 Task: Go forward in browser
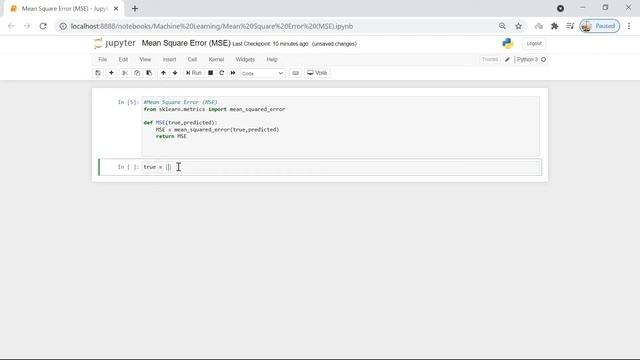pyautogui.click(x=27, y=26)
